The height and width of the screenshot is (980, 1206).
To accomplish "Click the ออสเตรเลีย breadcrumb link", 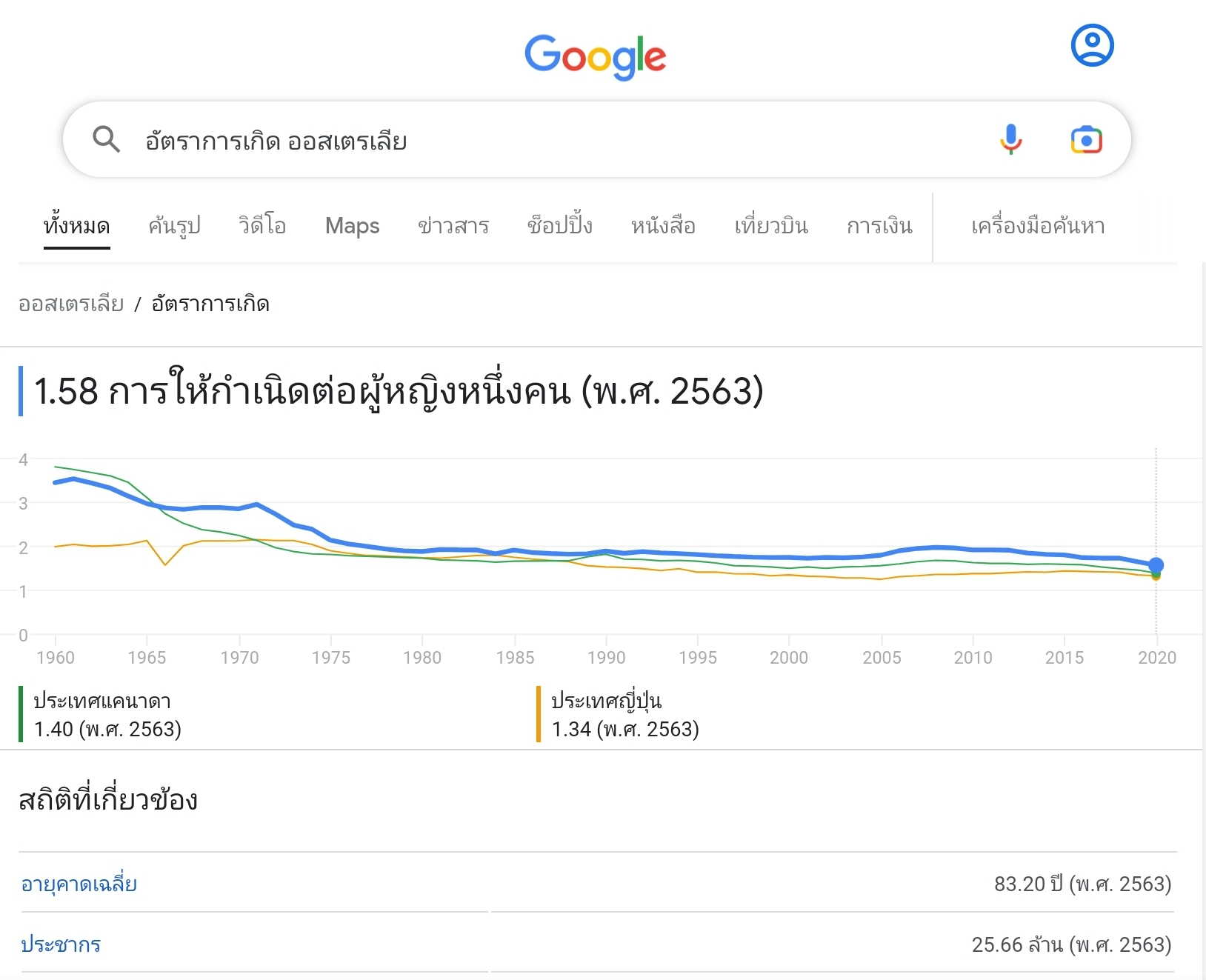I will [x=71, y=304].
